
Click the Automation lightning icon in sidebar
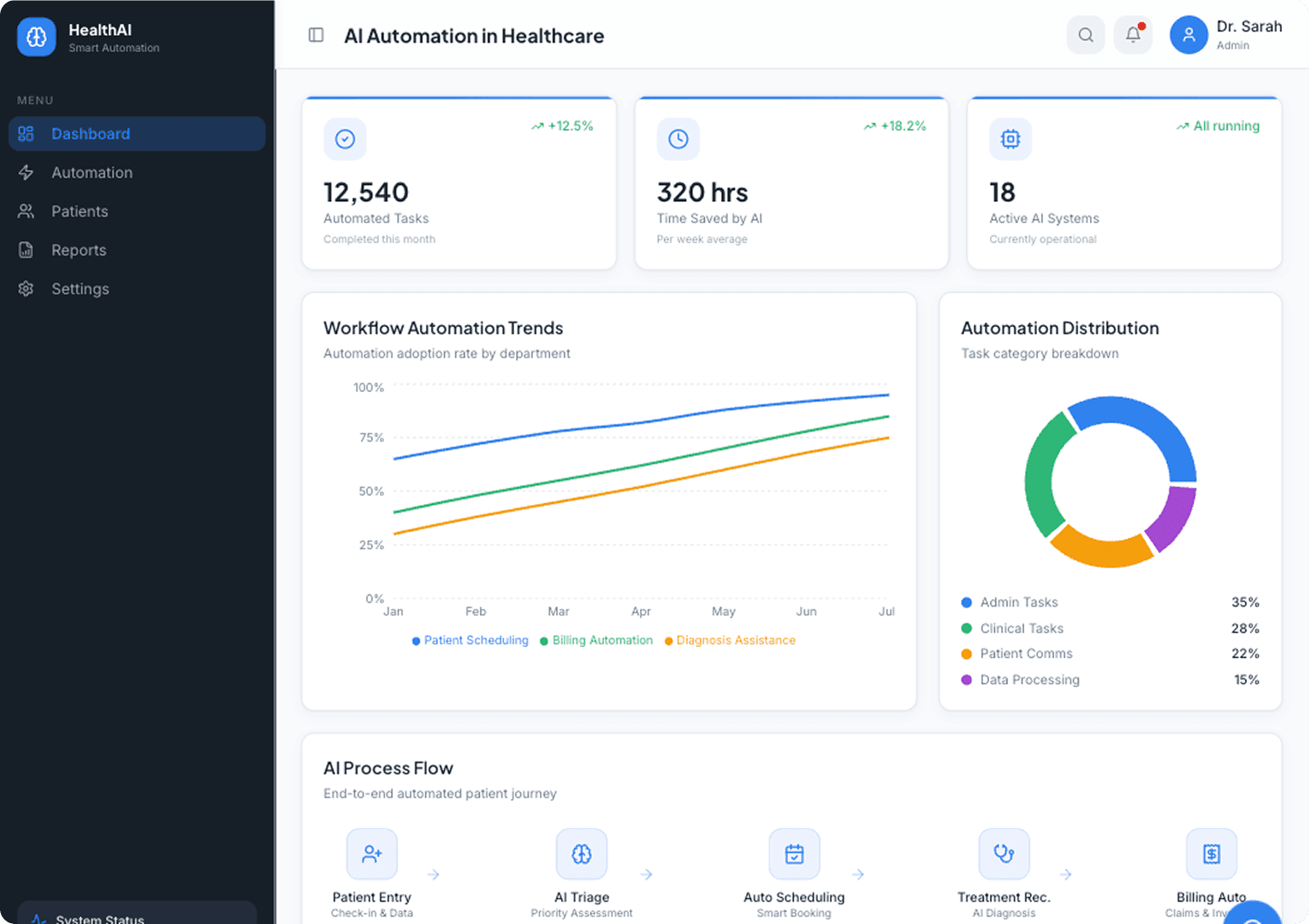point(27,172)
